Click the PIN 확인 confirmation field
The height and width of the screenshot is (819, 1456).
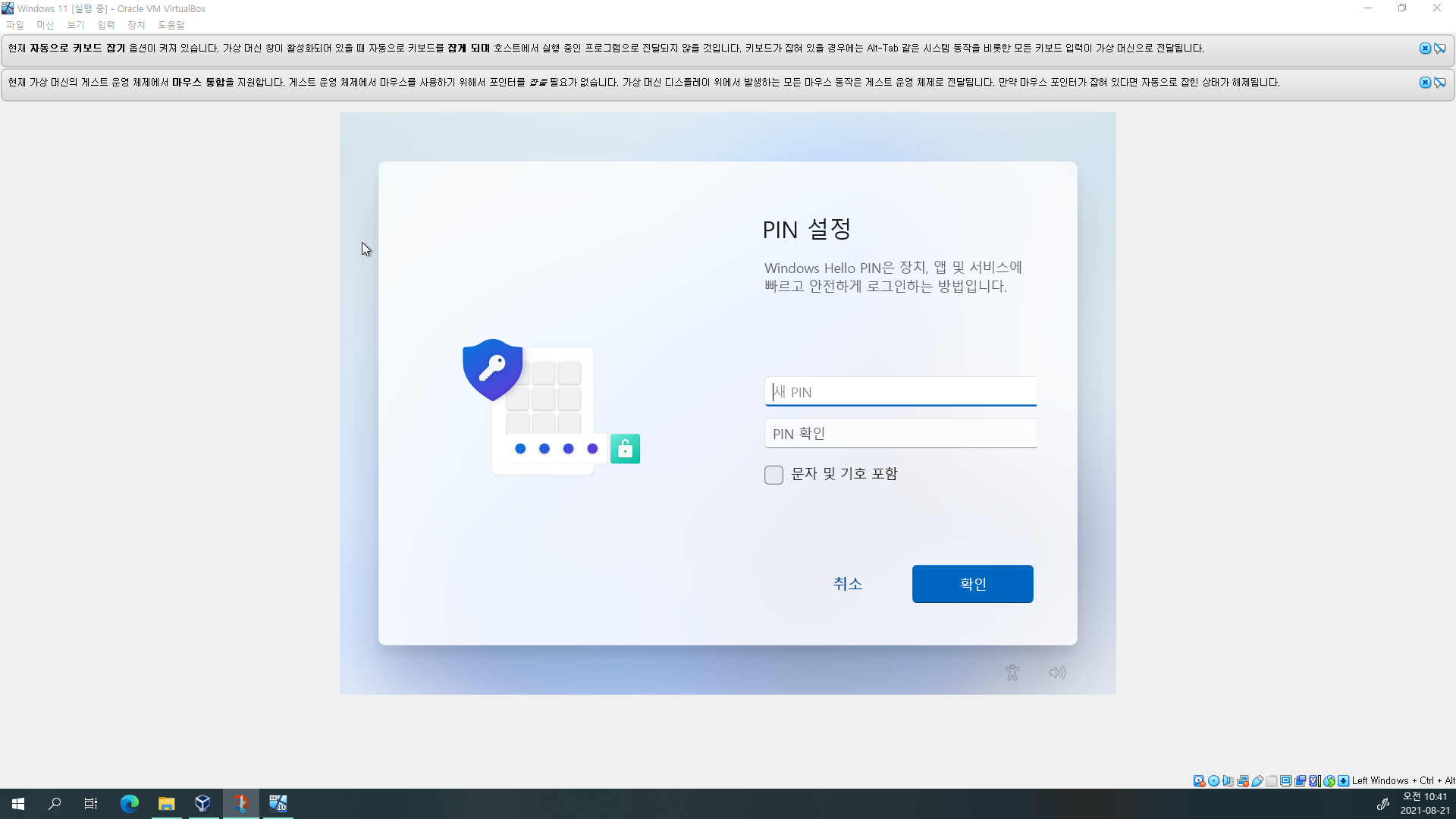[x=900, y=434]
